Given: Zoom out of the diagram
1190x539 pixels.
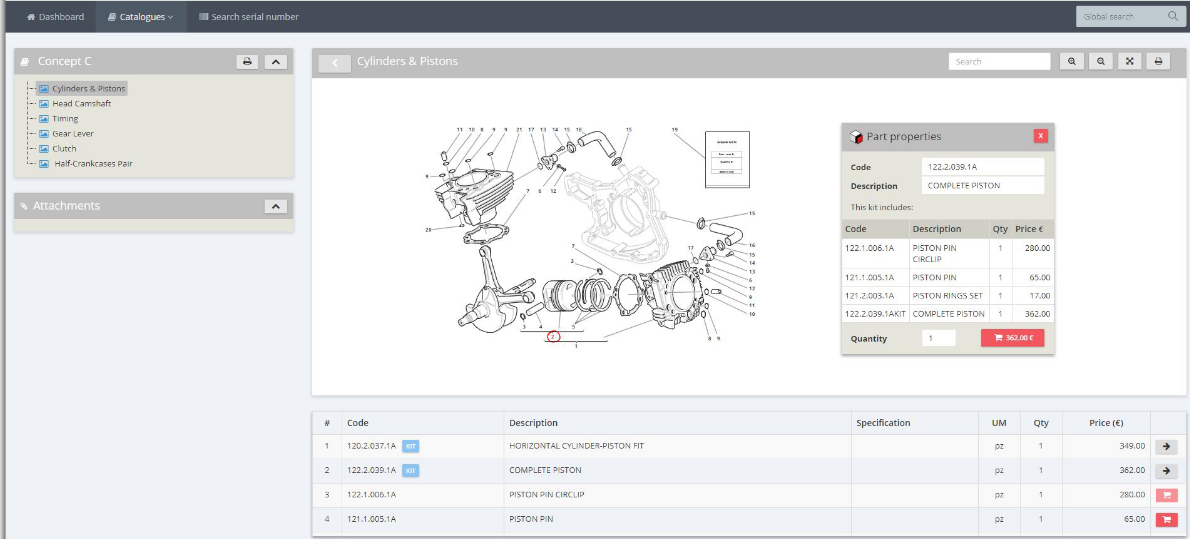Looking at the screenshot, I should tap(1100, 61).
